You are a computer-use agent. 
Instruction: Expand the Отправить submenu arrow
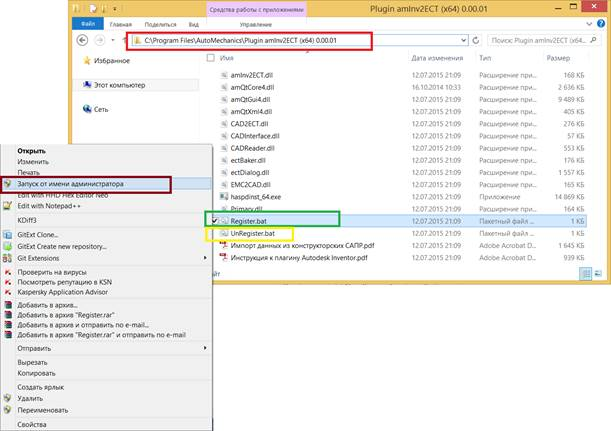pos(204,348)
